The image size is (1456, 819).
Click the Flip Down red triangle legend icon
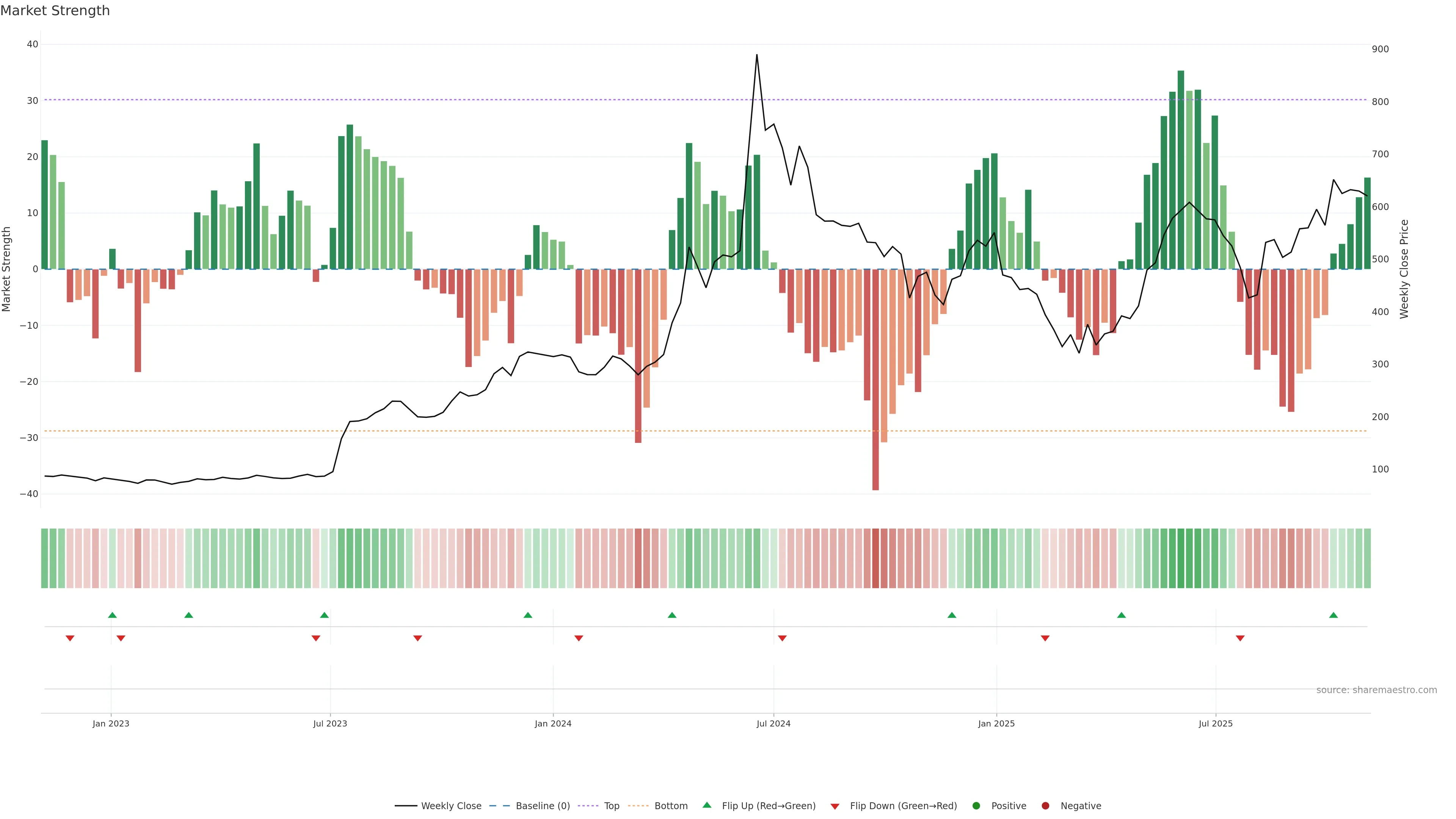pos(835,806)
